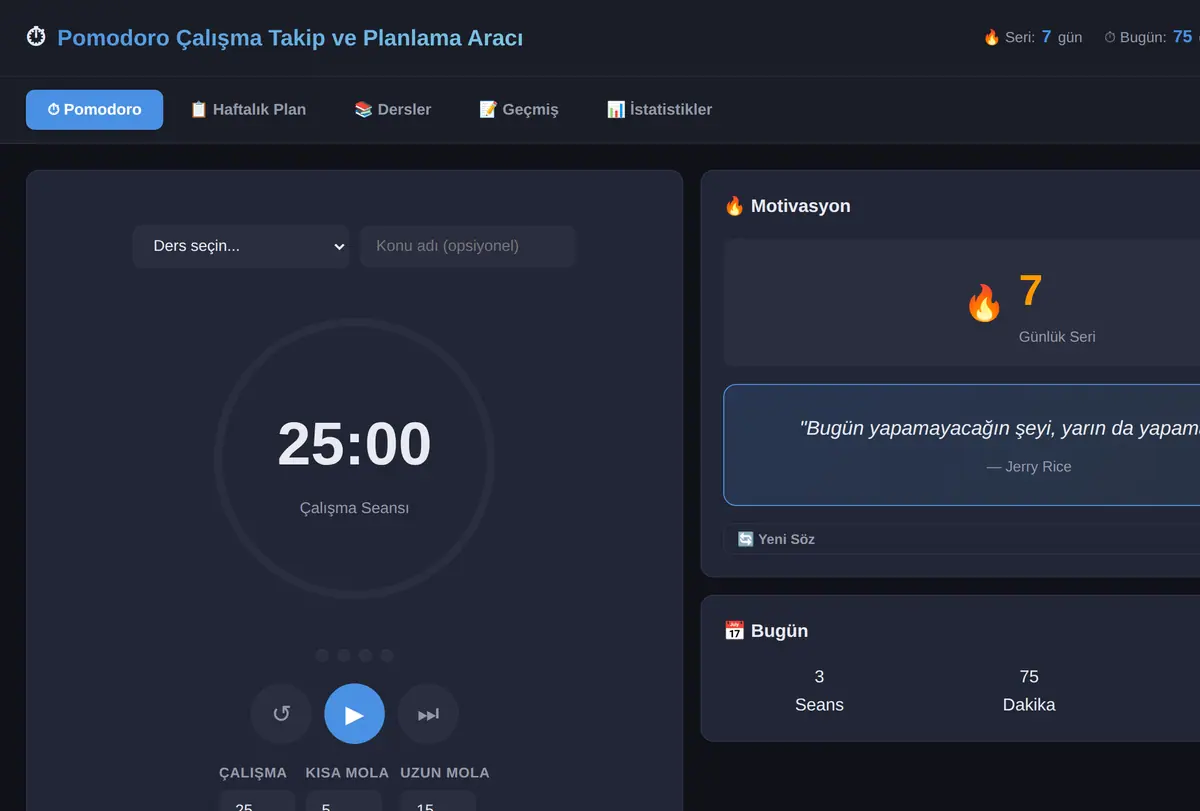Click the KISA MOLA duration label
This screenshot has width=1200, height=811.
[x=347, y=773]
